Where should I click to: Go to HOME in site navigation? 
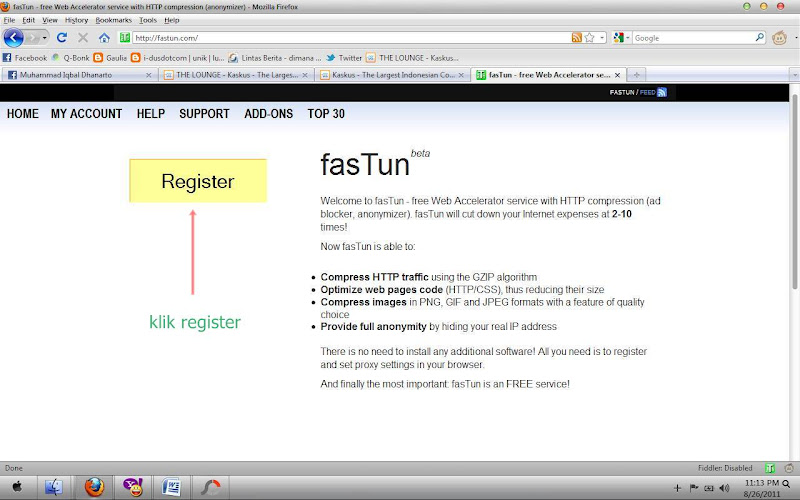click(x=22, y=114)
